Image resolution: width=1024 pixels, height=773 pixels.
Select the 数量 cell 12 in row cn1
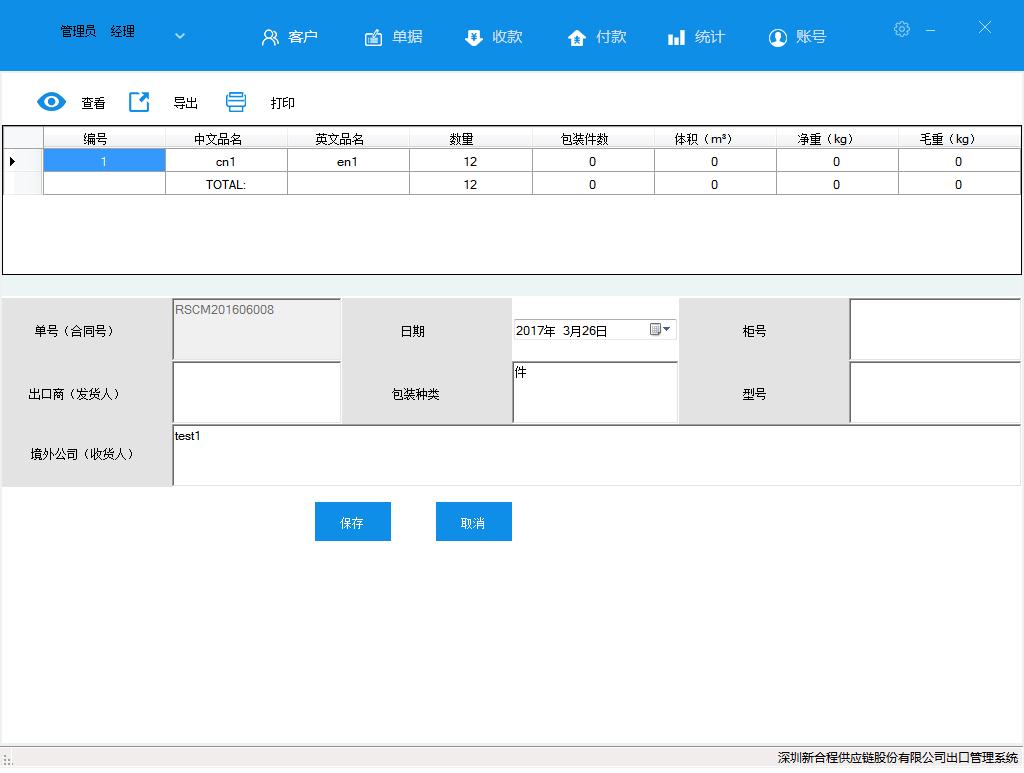(470, 161)
